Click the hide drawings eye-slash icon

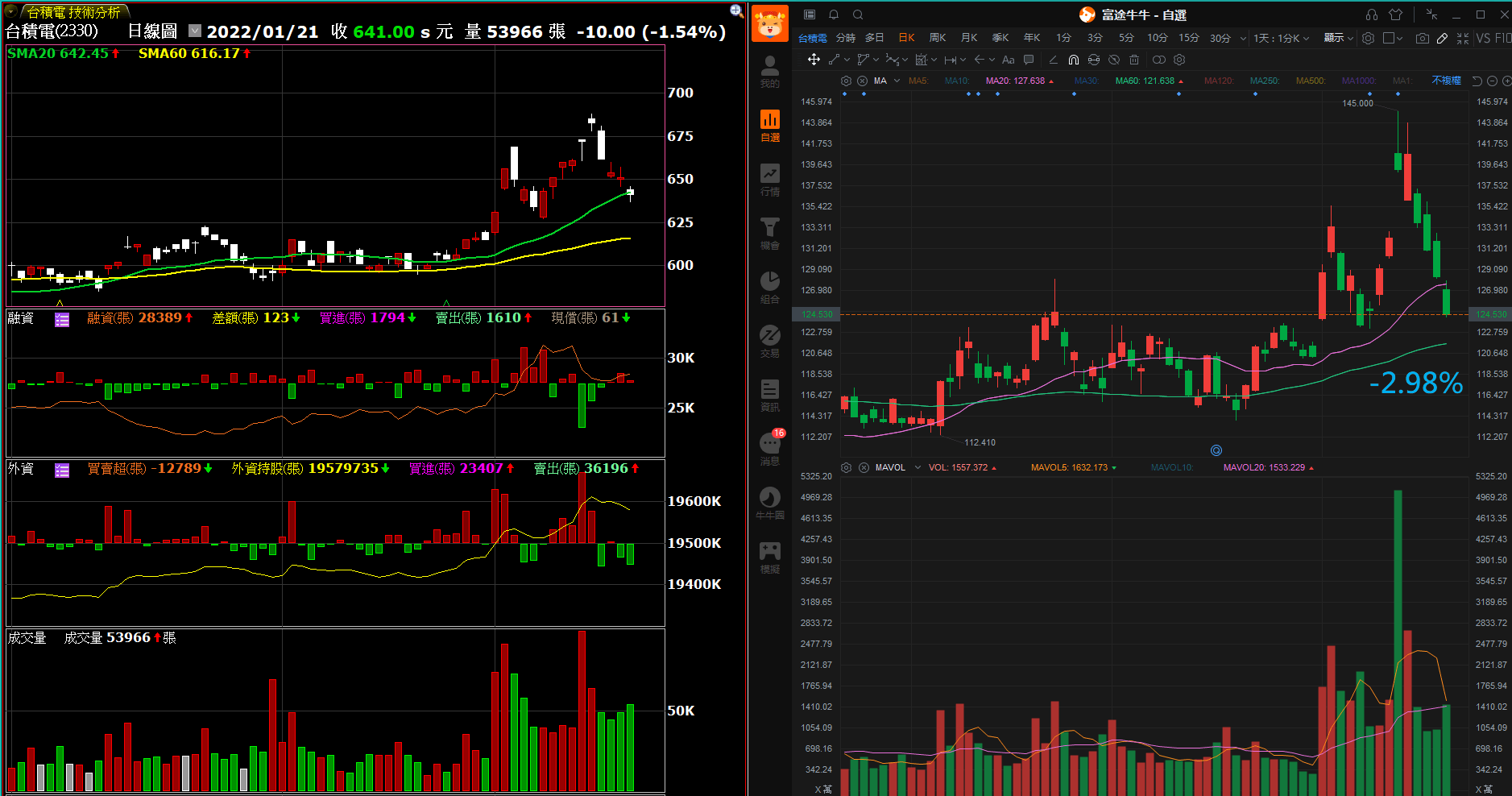tap(1114, 60)
